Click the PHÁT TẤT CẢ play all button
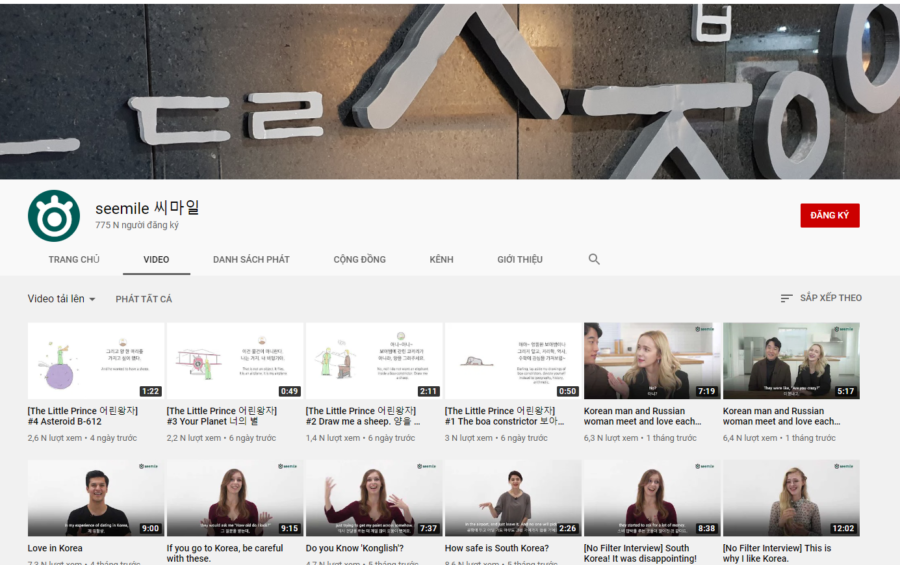The height and width of the screenshot is (565, 900). [x=143, y=299]
